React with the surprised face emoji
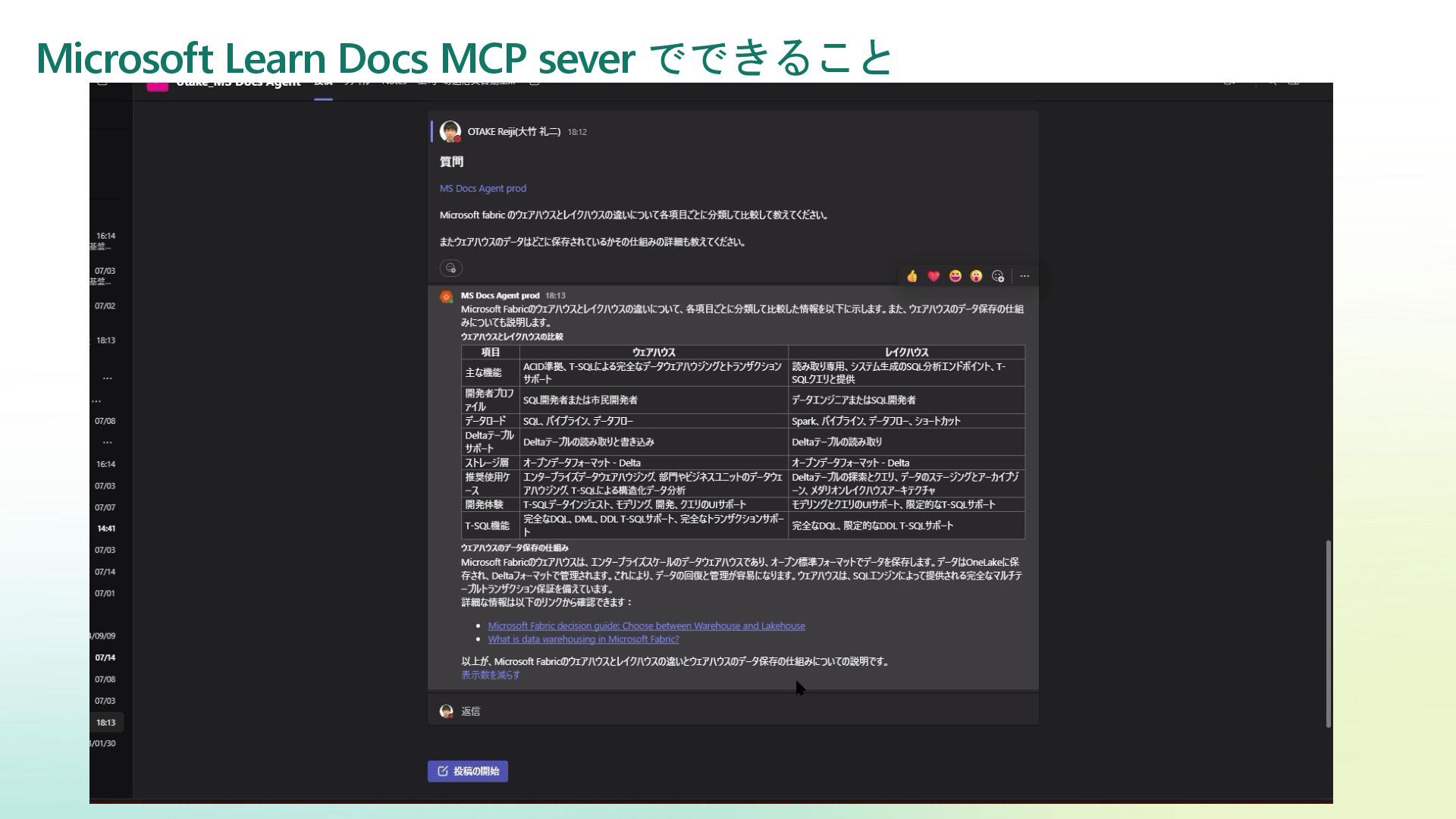Viewport: 1456px width, 819px height. tap(976, 276)
